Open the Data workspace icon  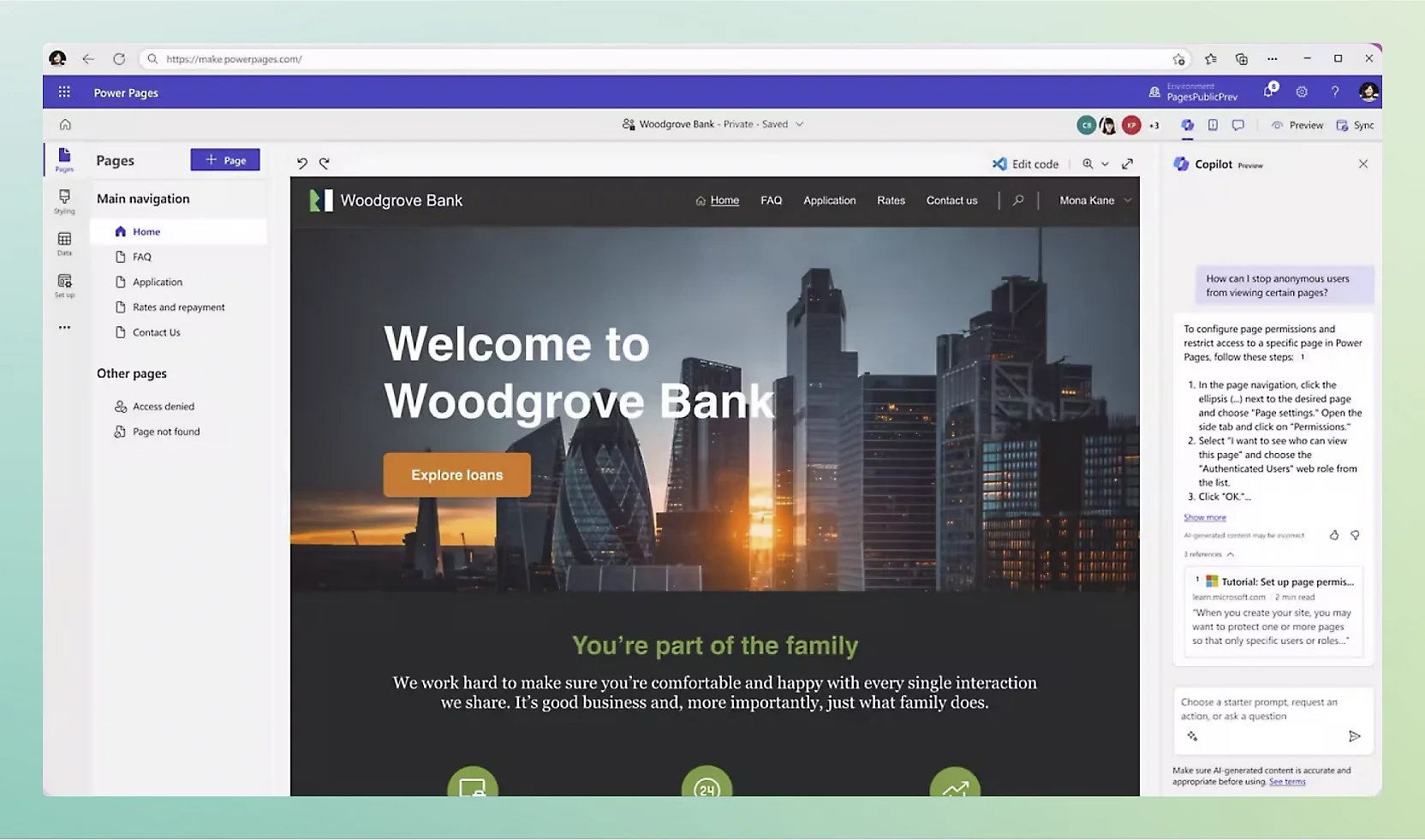pyautogui.click(x=64, y=243)
